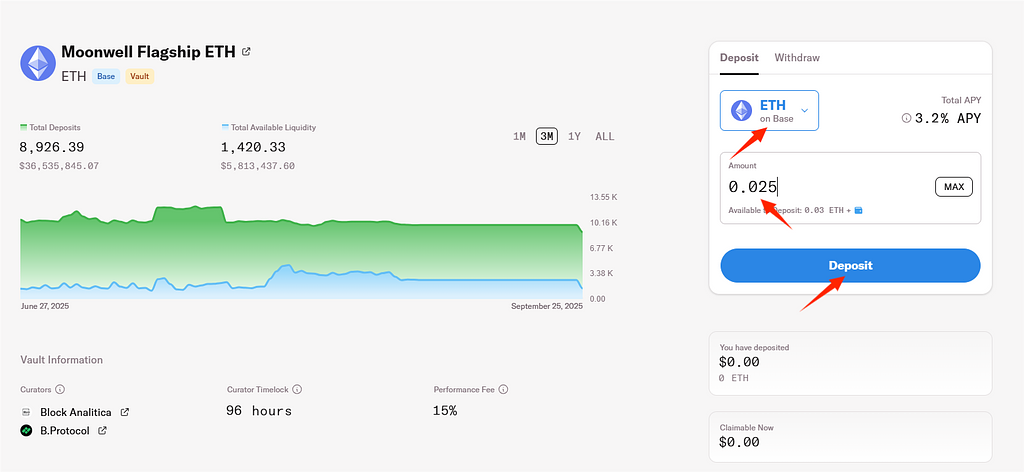Click the info icon next to Curator Timelock
Image resolution: width=1024 pixels, height=472 pixels.
point(297,389)
